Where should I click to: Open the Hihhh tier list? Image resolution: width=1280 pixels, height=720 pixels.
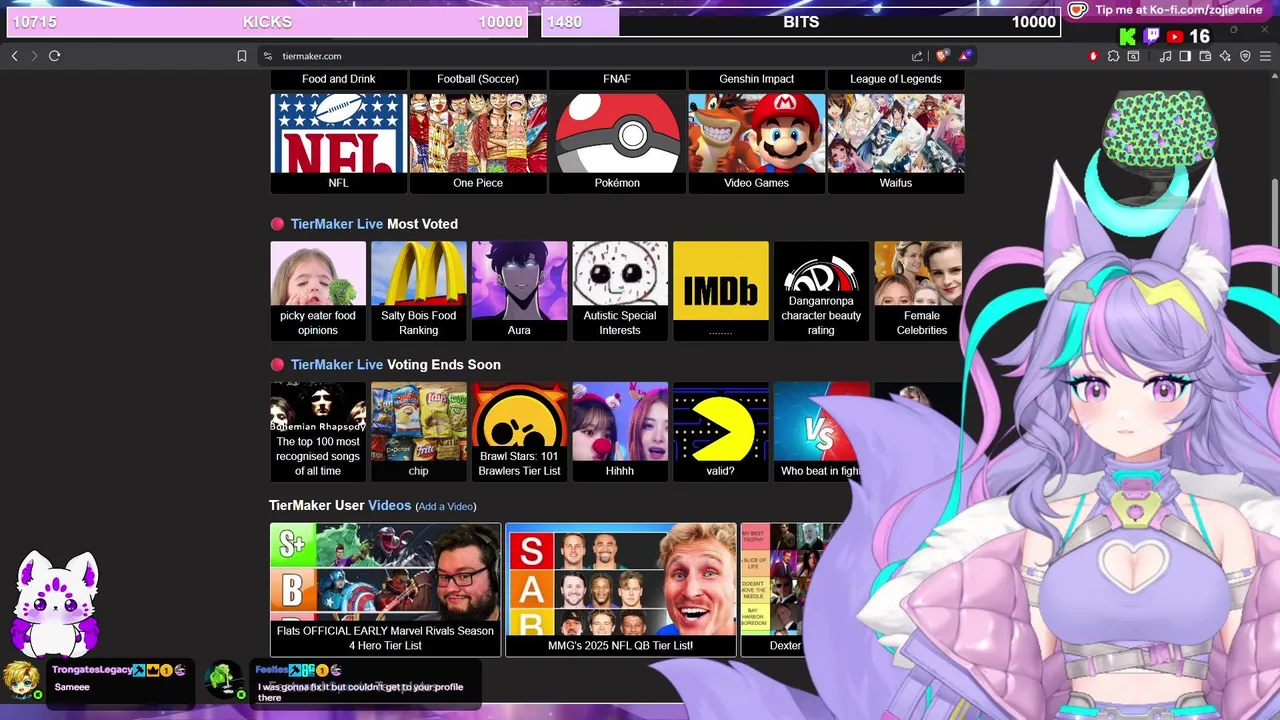[620, 431]
